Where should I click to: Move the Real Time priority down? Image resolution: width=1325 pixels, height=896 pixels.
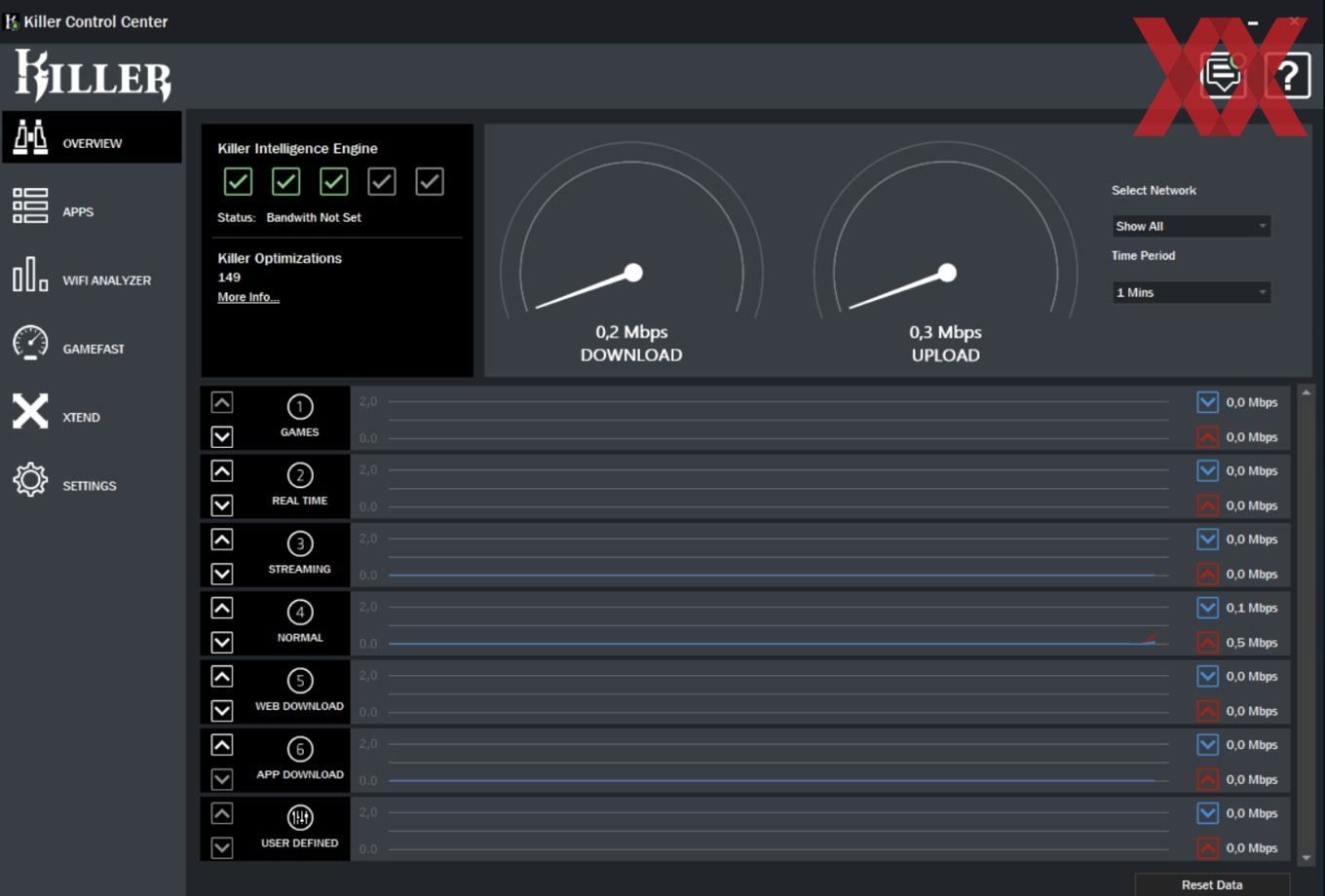pyautogui.click(x=222, y=504)
